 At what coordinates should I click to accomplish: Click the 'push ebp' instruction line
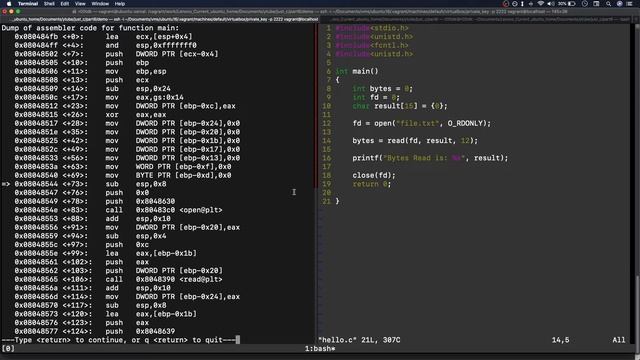pos(82,62)
